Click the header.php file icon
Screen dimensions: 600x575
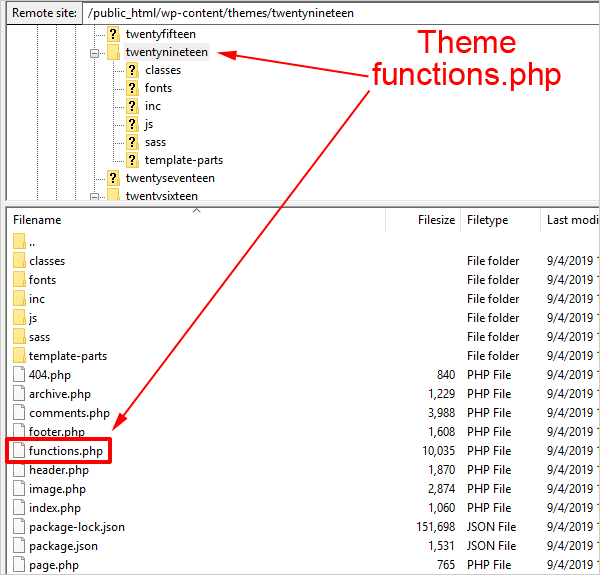coord(19,470)
